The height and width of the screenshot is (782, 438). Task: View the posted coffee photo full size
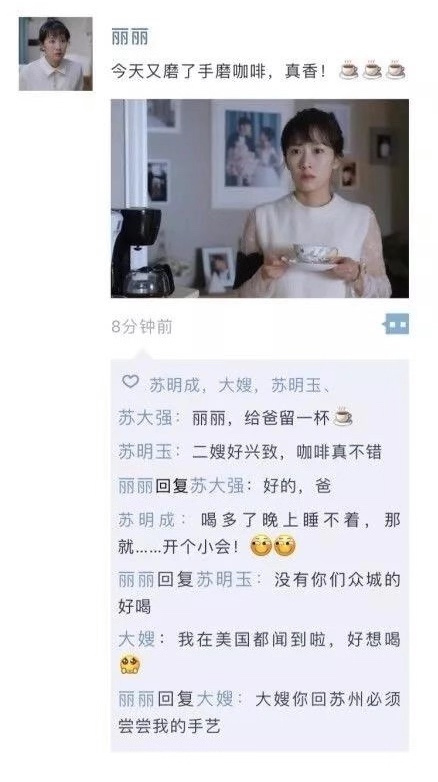click(260, 198)
